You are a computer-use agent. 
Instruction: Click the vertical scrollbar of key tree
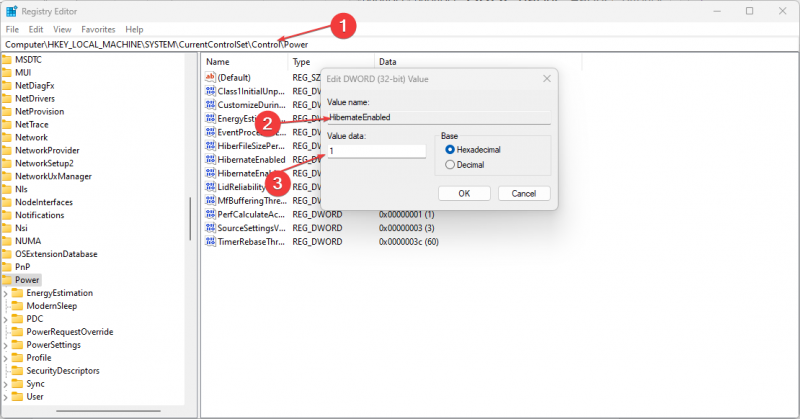pyautogui.click(x=191, y=219)
